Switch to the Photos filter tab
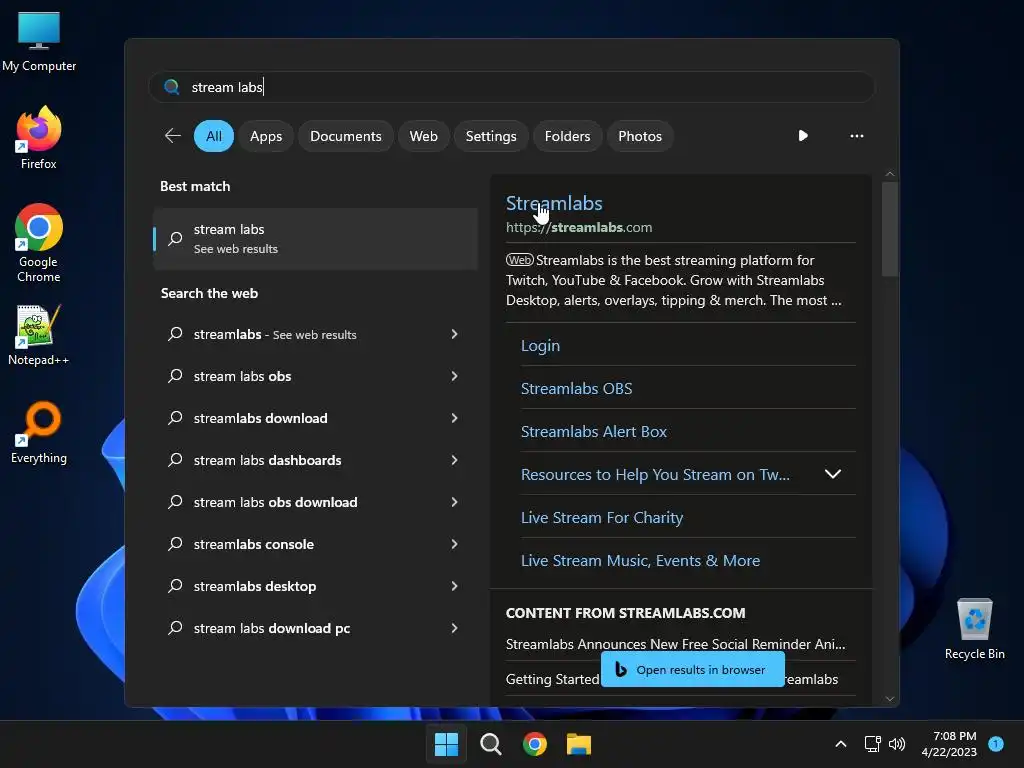The height and width of the screenshot is (768, 1024). coord(640,136)
